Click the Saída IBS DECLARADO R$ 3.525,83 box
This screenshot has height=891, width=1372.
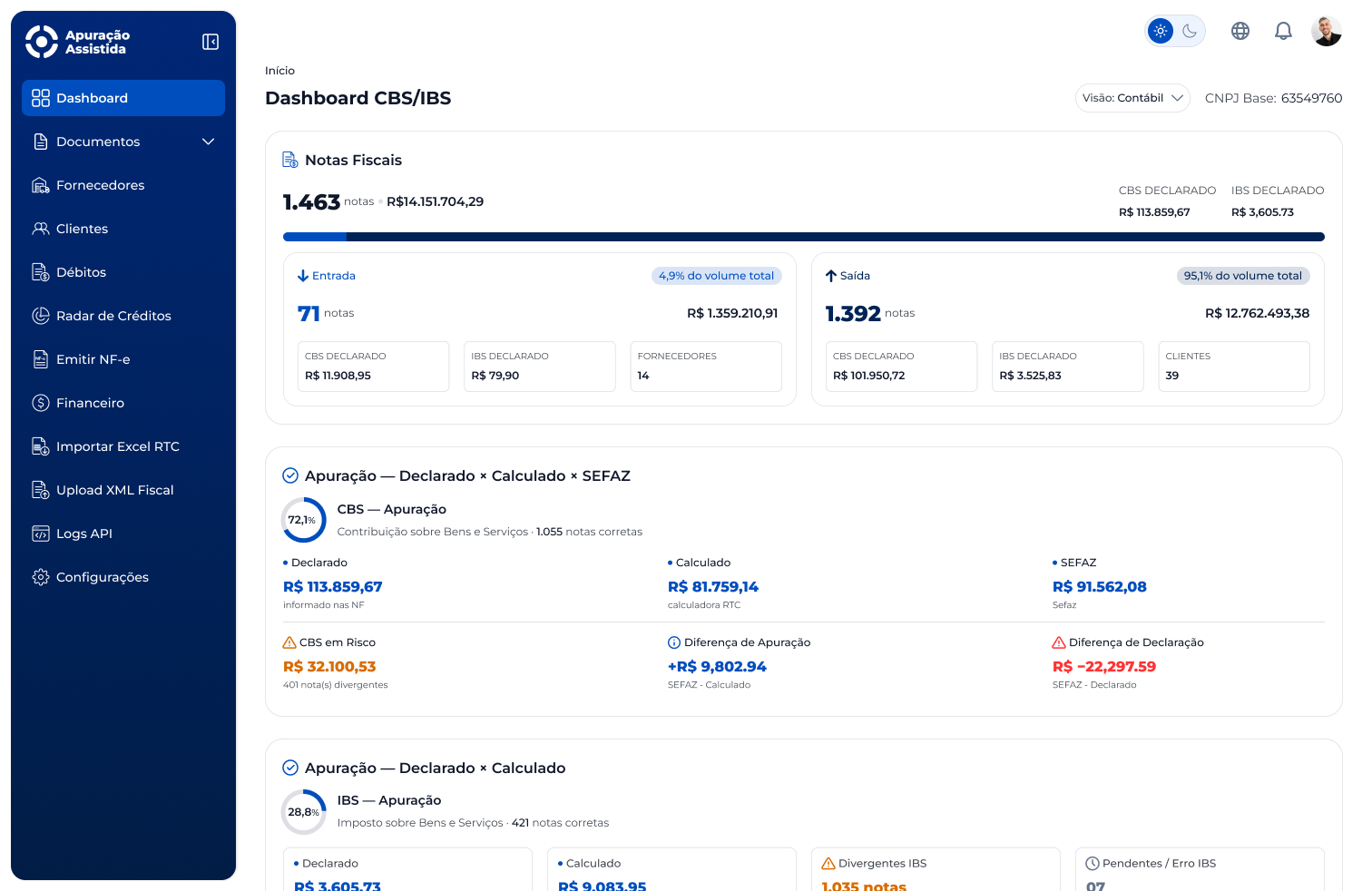coord(1067,367)
